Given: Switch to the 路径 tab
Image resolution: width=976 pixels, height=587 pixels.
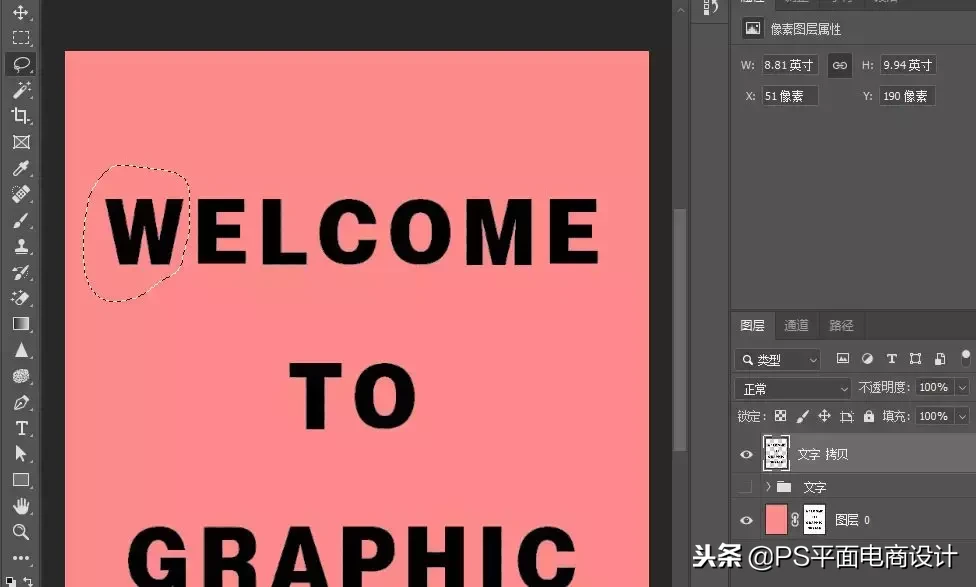Looking at the screenshot, I should click(x=841, y=326).
